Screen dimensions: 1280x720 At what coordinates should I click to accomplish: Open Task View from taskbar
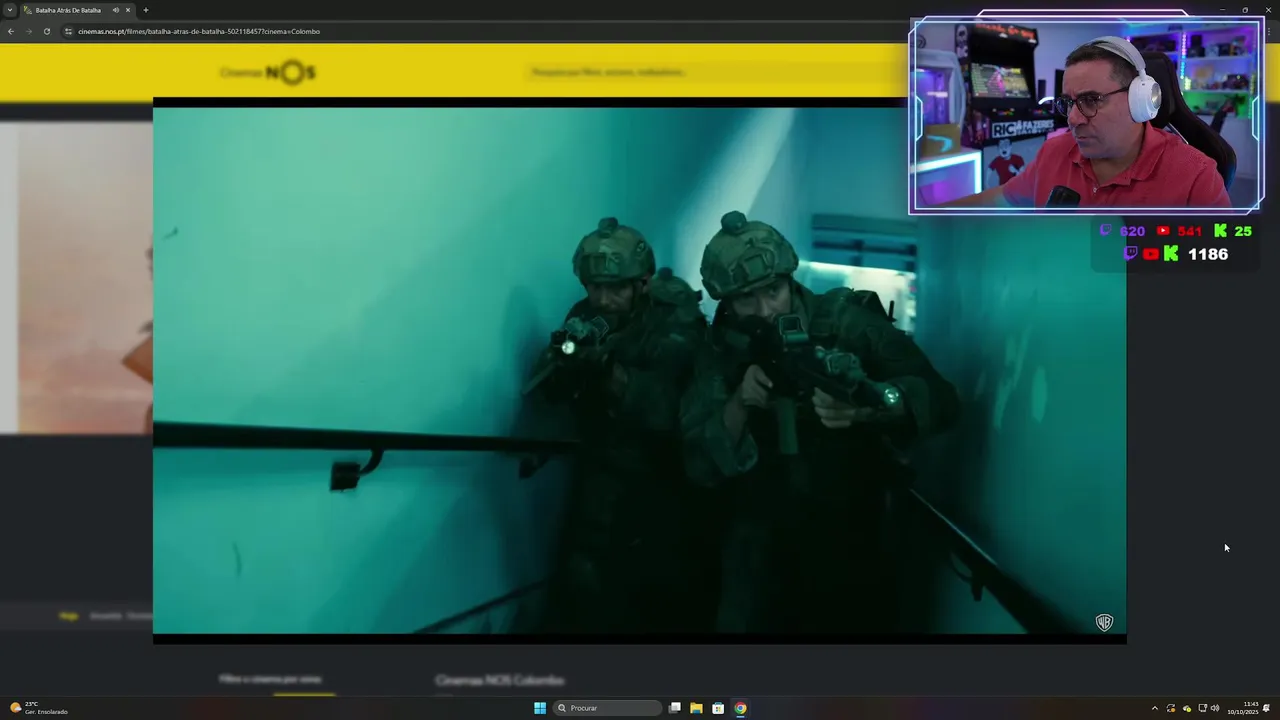[675, 708]
